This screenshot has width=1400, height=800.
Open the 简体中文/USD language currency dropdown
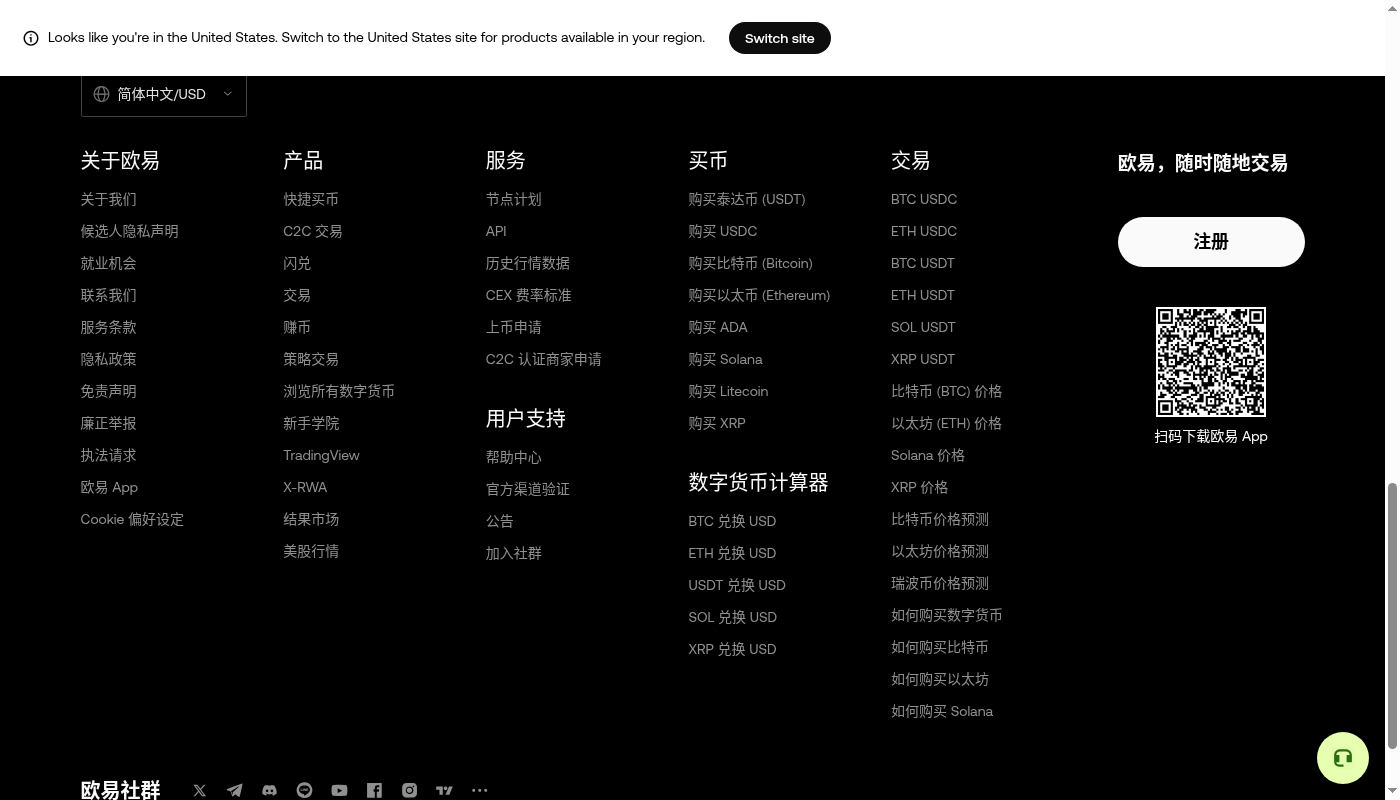pyautogui.click(x=164, y=94)
